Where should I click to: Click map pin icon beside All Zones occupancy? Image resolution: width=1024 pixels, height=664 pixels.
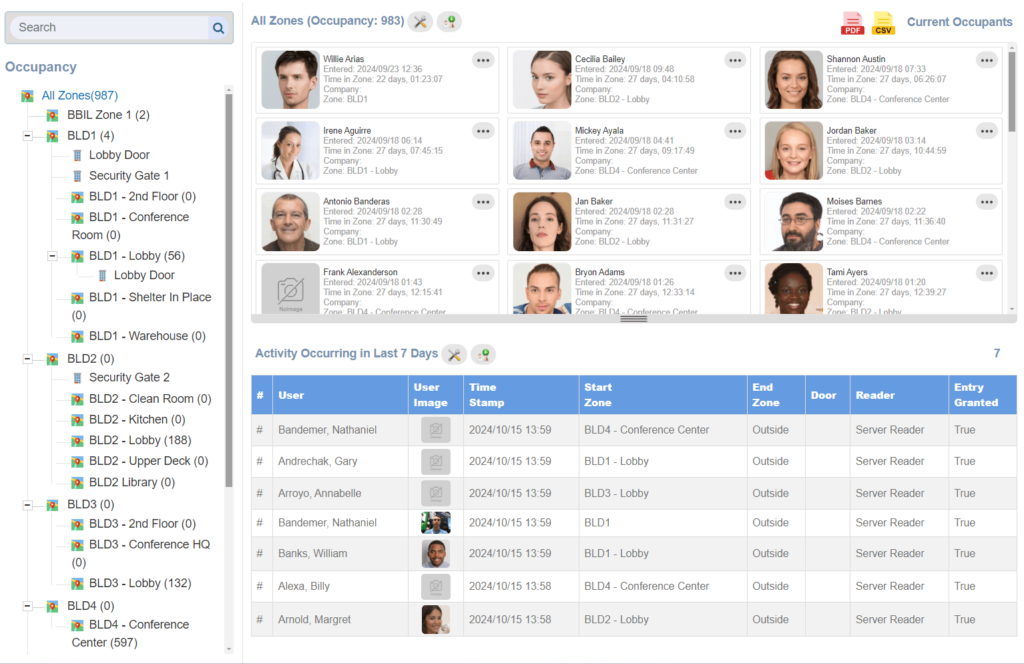(x=449, y=21)
